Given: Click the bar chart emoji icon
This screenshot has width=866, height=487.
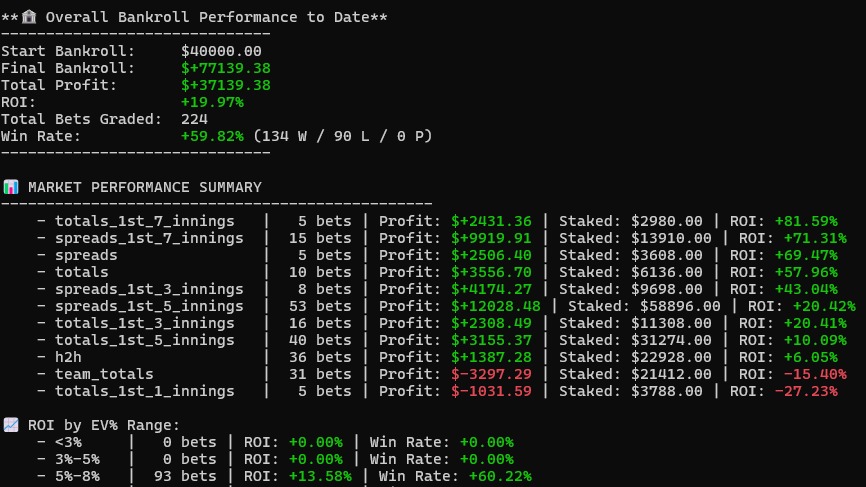Looking at the screenshot, I should click(x=10, y=187).
